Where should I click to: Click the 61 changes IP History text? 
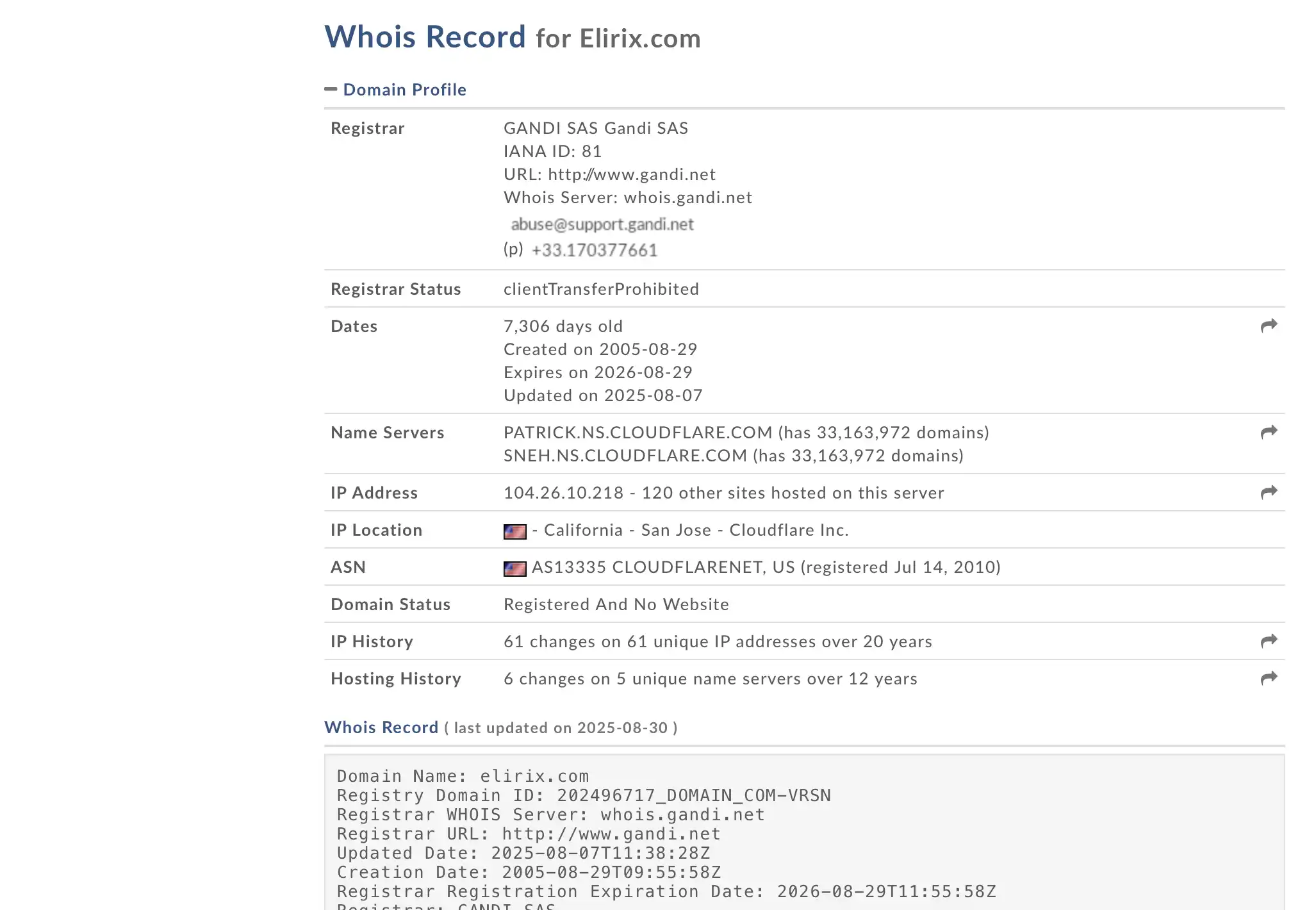[718, 641]
